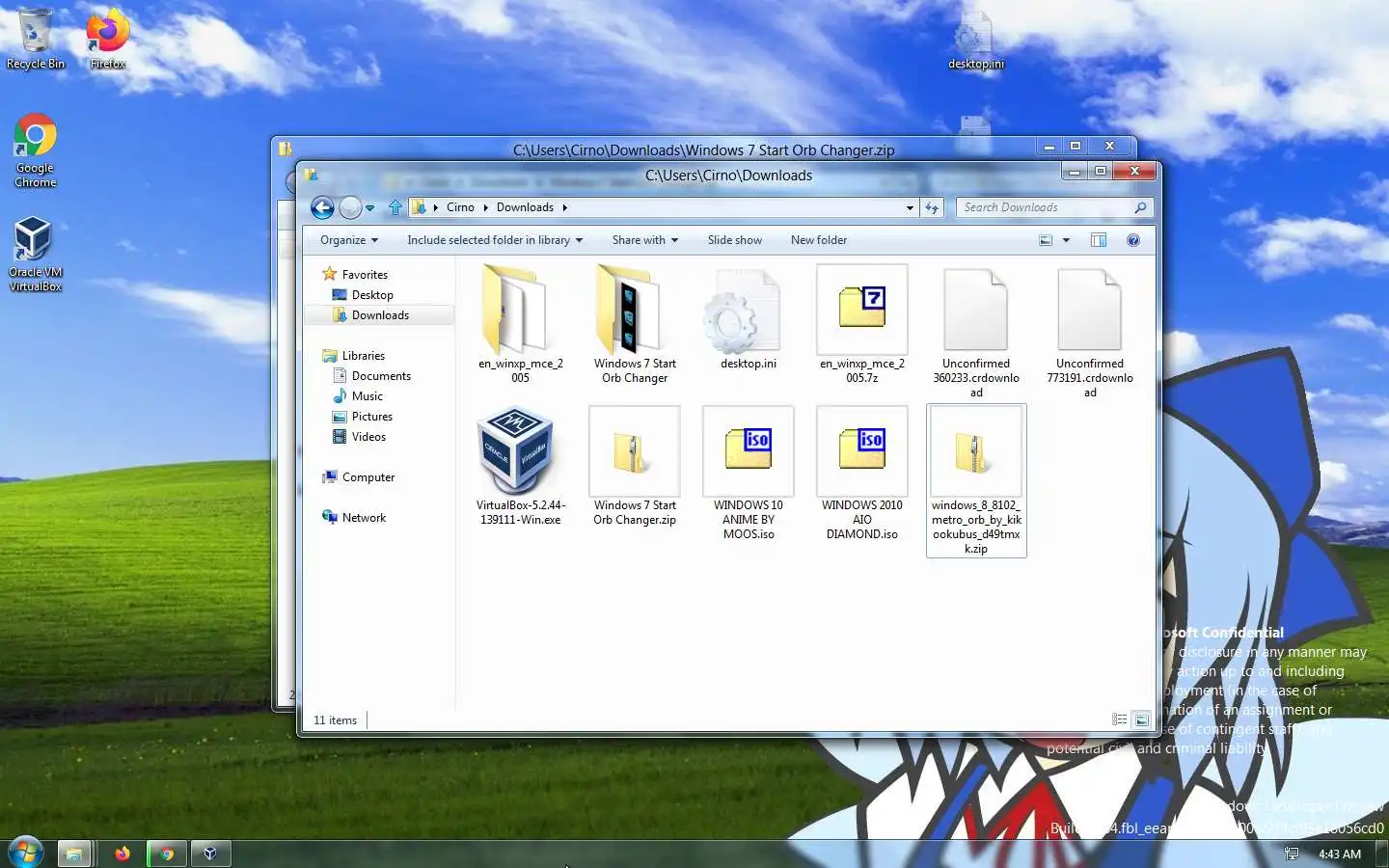This screenshot has width=1389, height=868.
Task: Switch to large icons view in status bar
Action: 1142,719
